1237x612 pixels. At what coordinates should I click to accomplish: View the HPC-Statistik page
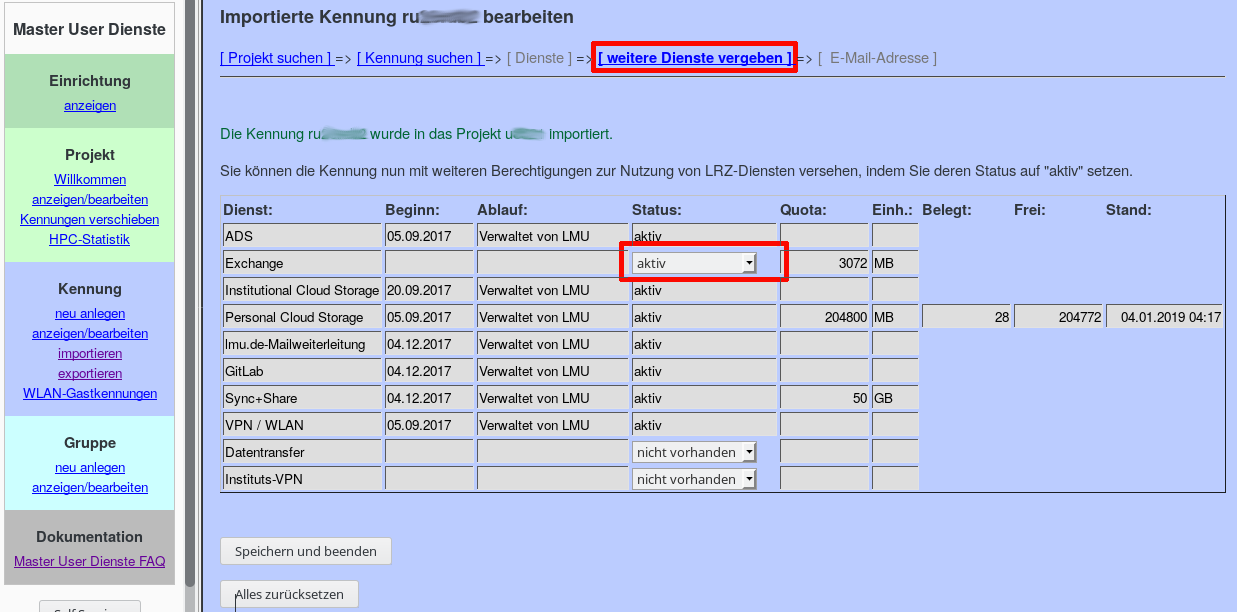pos(90,239)
